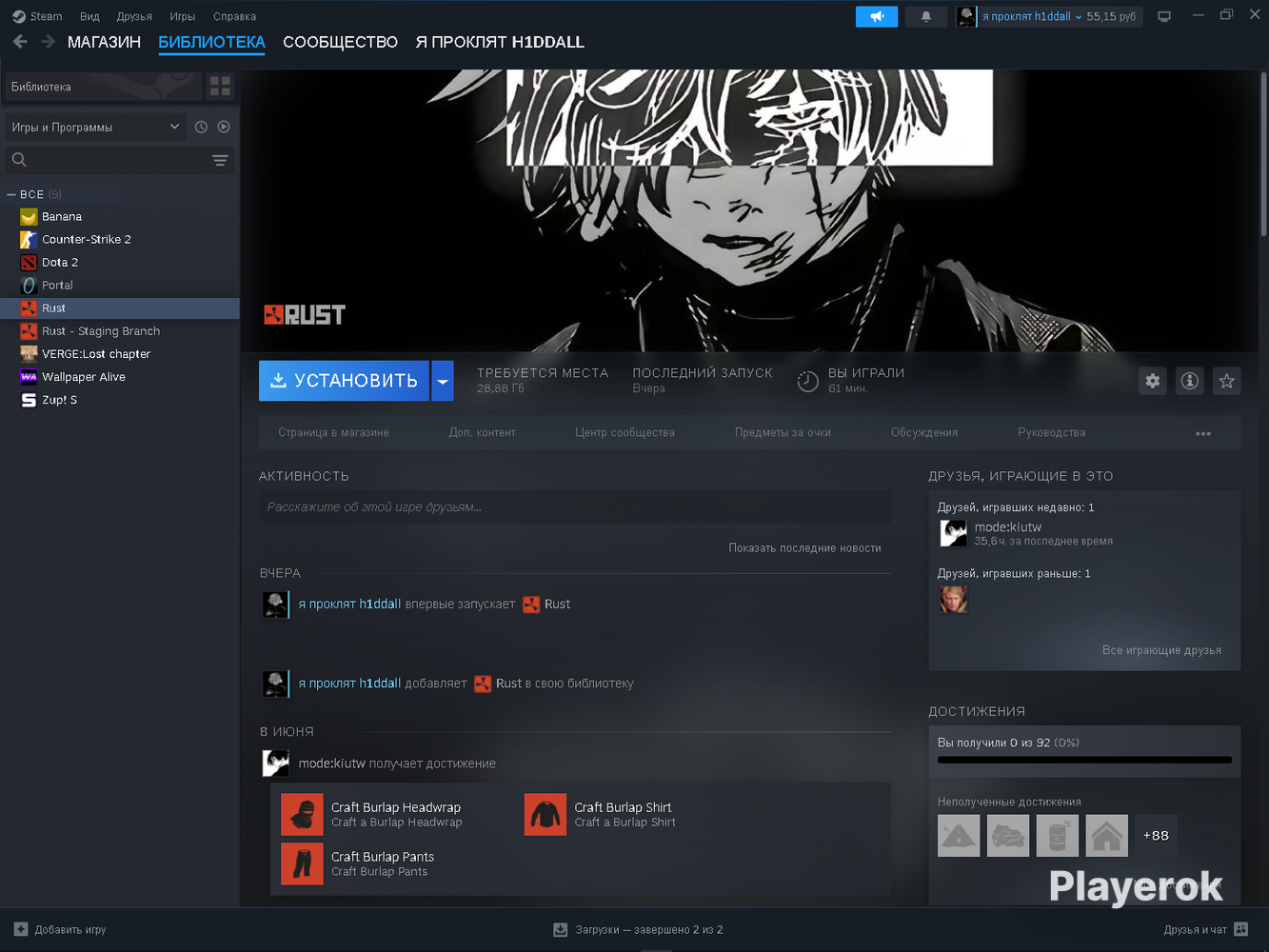The width and height of the screenshot is (1269, 952).
Task: Click the УСТАНОВИТЬ install button
Action: (344, 381)
